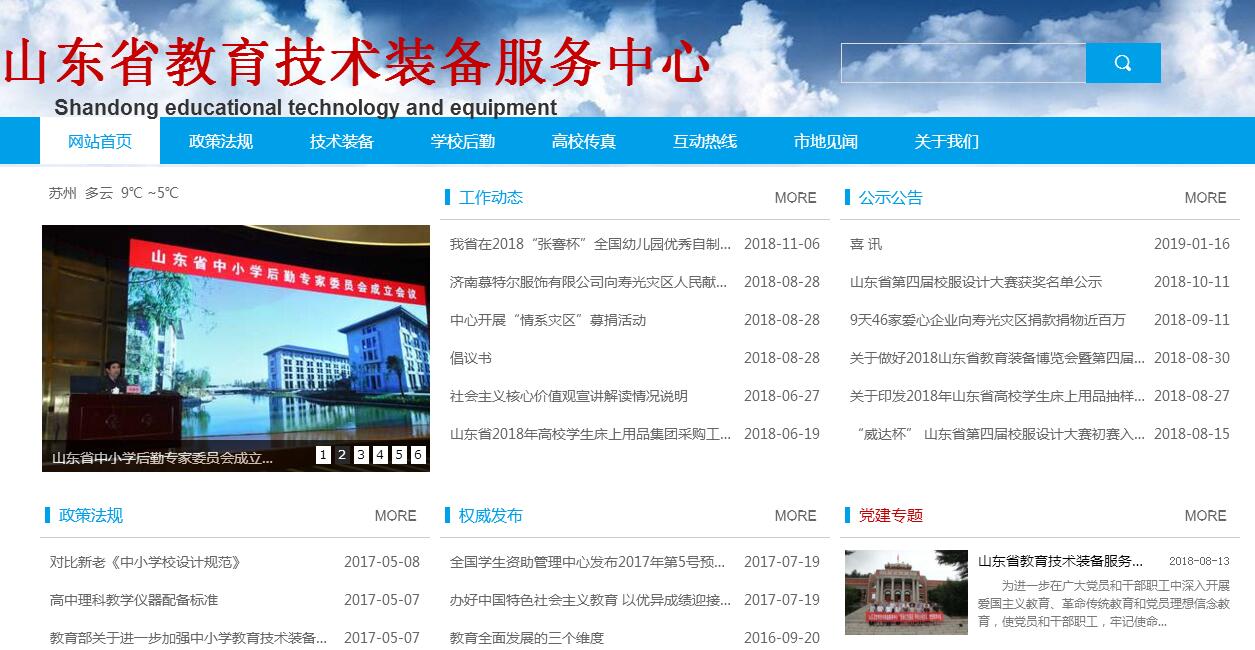
Task: Go to 市地见闻 navigation item
Action: [826, 141]
